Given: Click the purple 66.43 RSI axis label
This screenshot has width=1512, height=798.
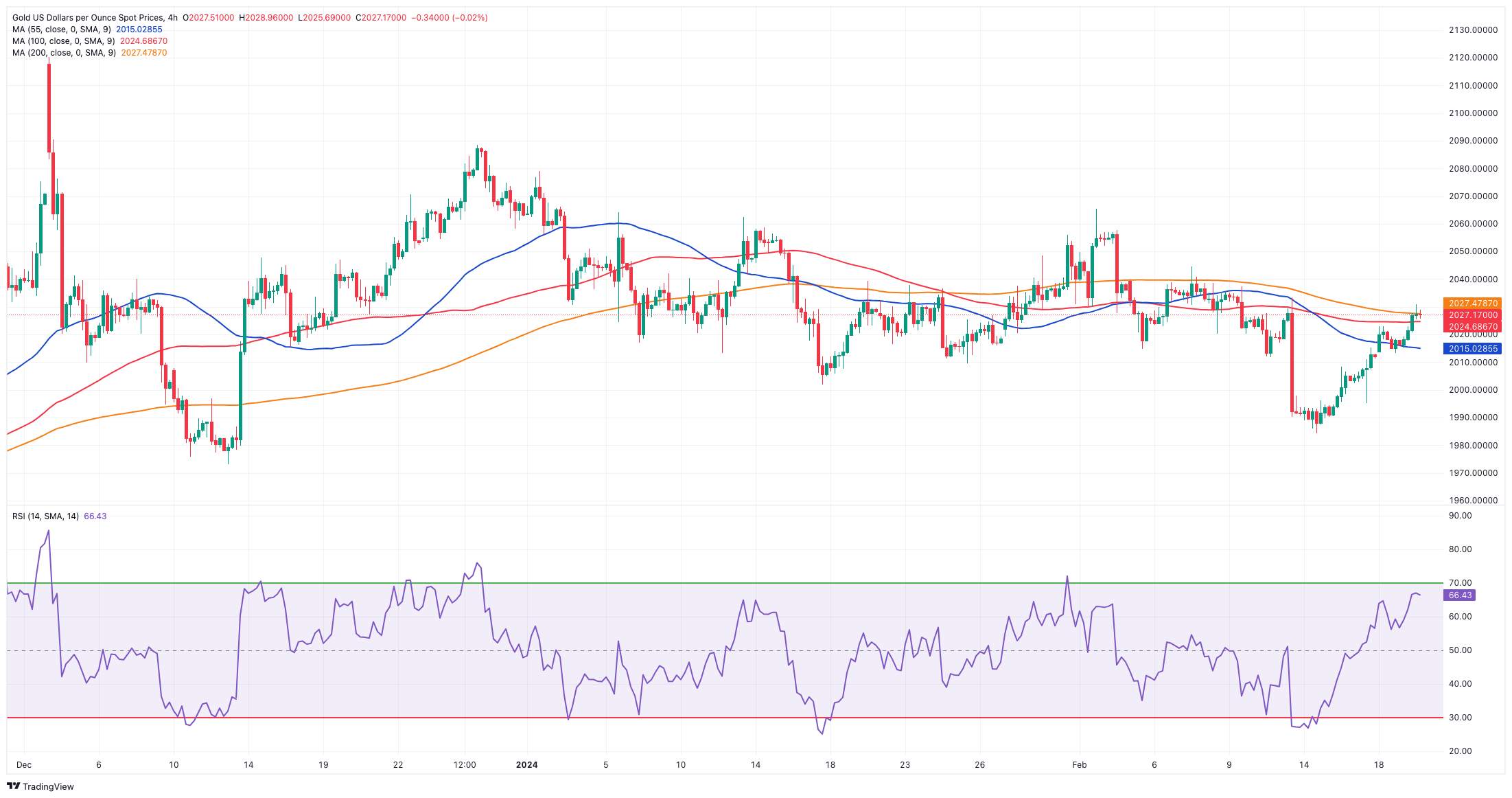Looking at the screenshot, I should point(1460,595).
